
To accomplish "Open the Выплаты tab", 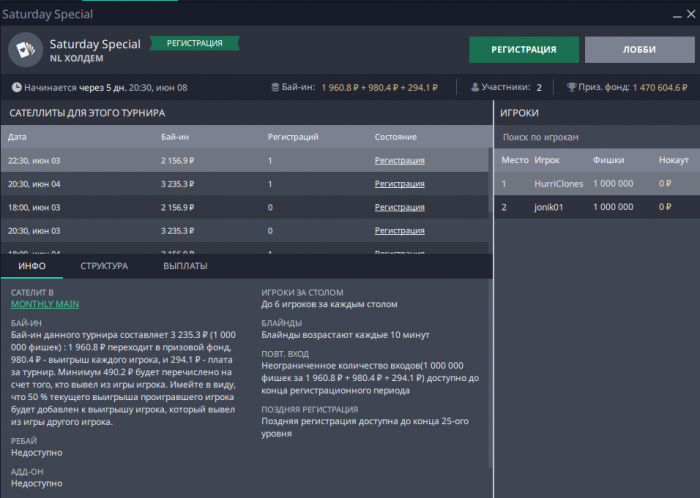I will coord(185,266).
